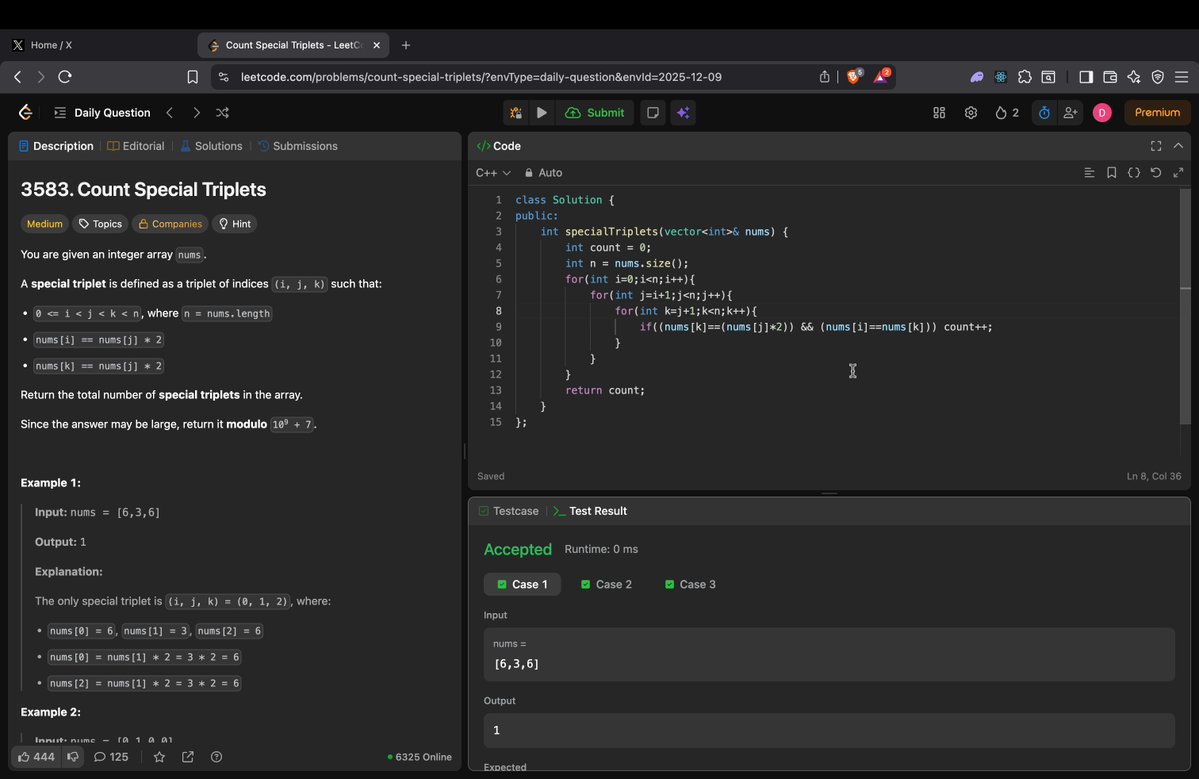Click line 13 'return count;' in editor
Screen dimensions: 1199x779
(605, 390)
